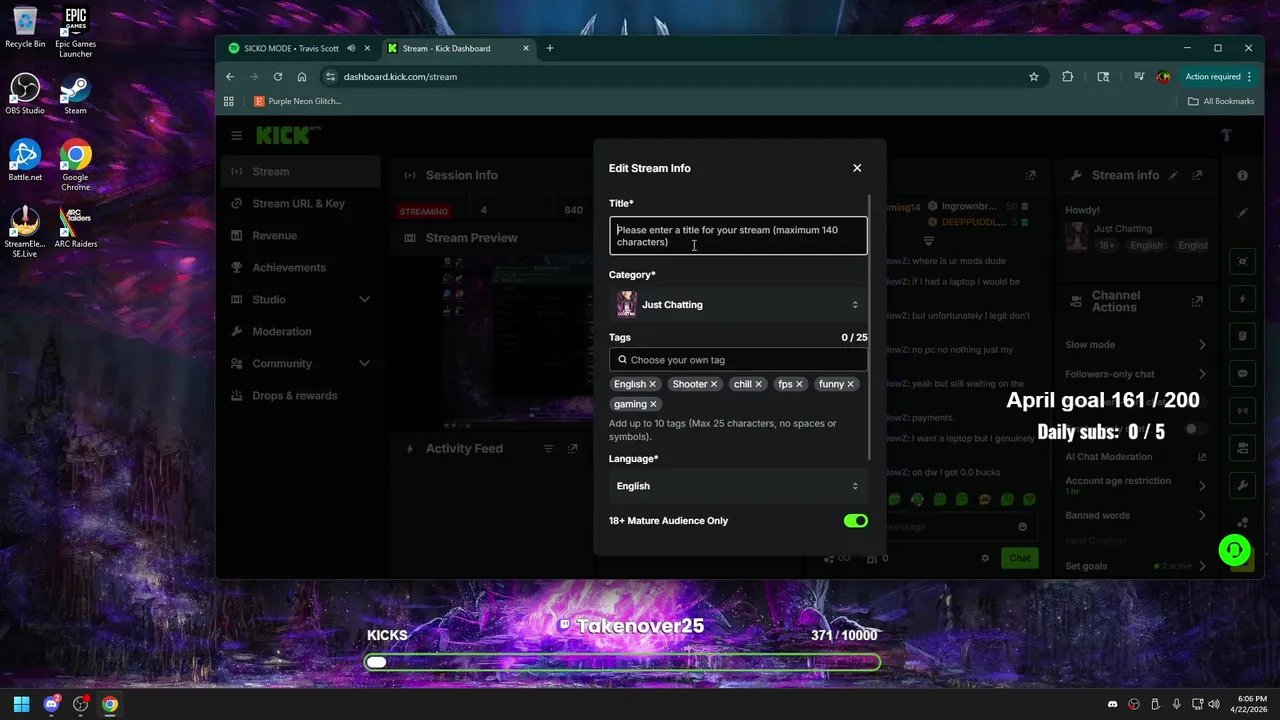1280x720 pixels.
Task: Open AI Chat Moderation external link
Action: (1202, 457)
